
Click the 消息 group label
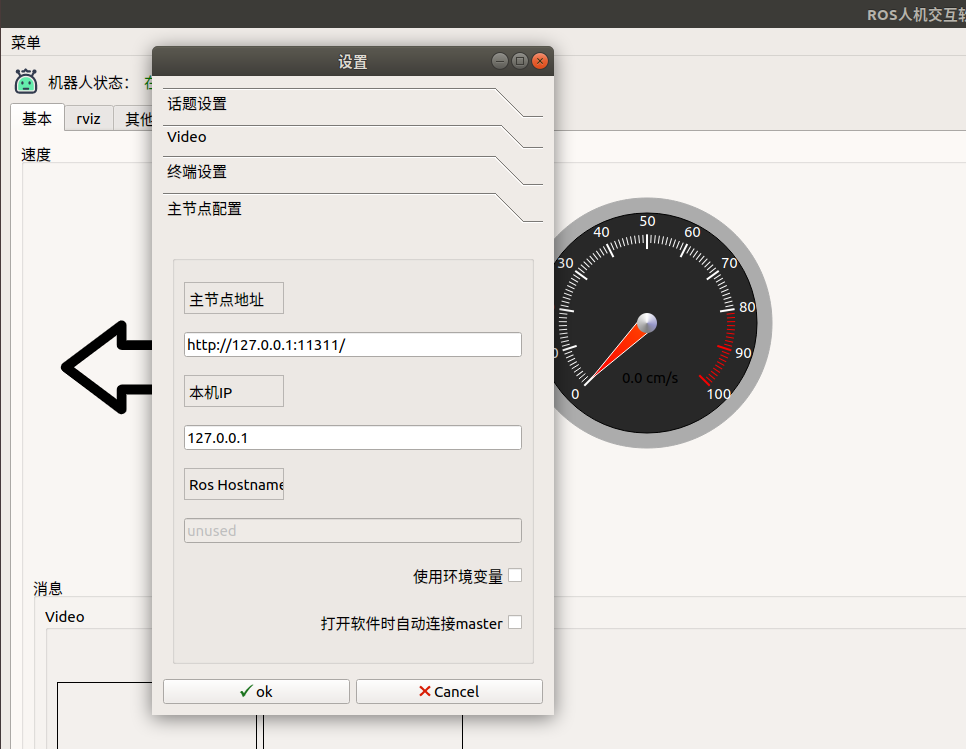(x=48, y=588)
